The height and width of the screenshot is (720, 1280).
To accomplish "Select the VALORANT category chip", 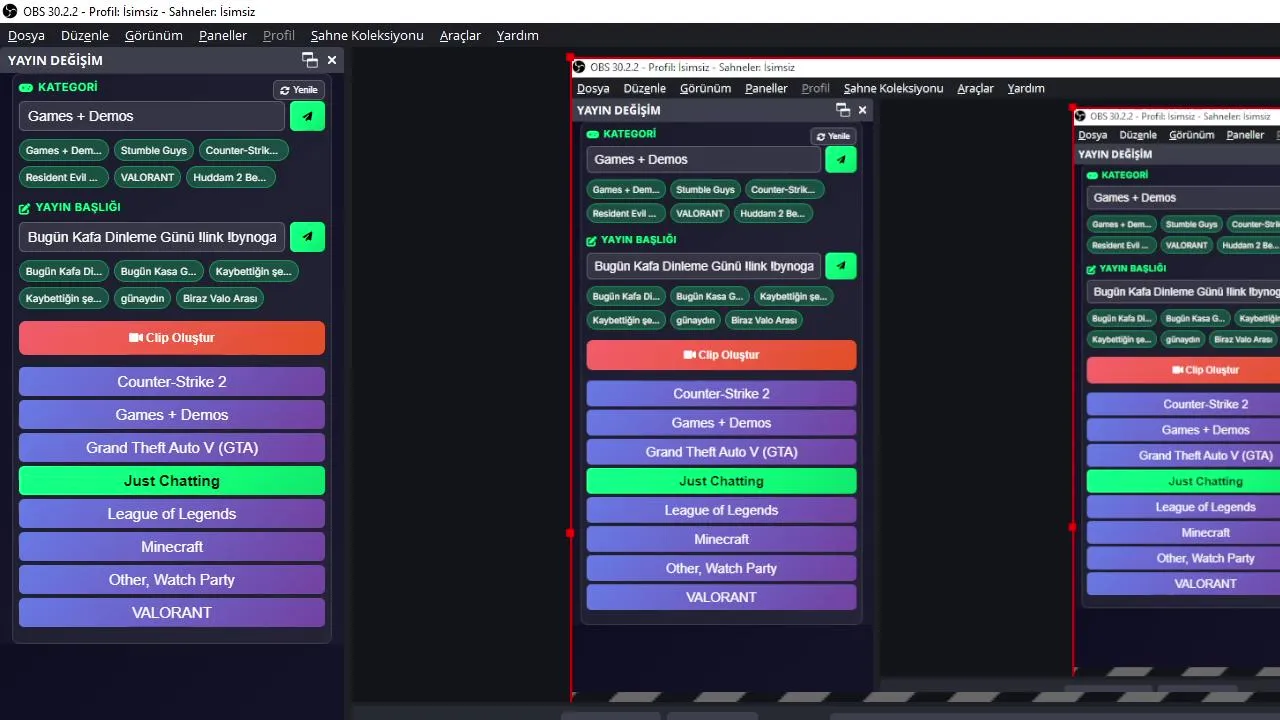I will 147,178.
